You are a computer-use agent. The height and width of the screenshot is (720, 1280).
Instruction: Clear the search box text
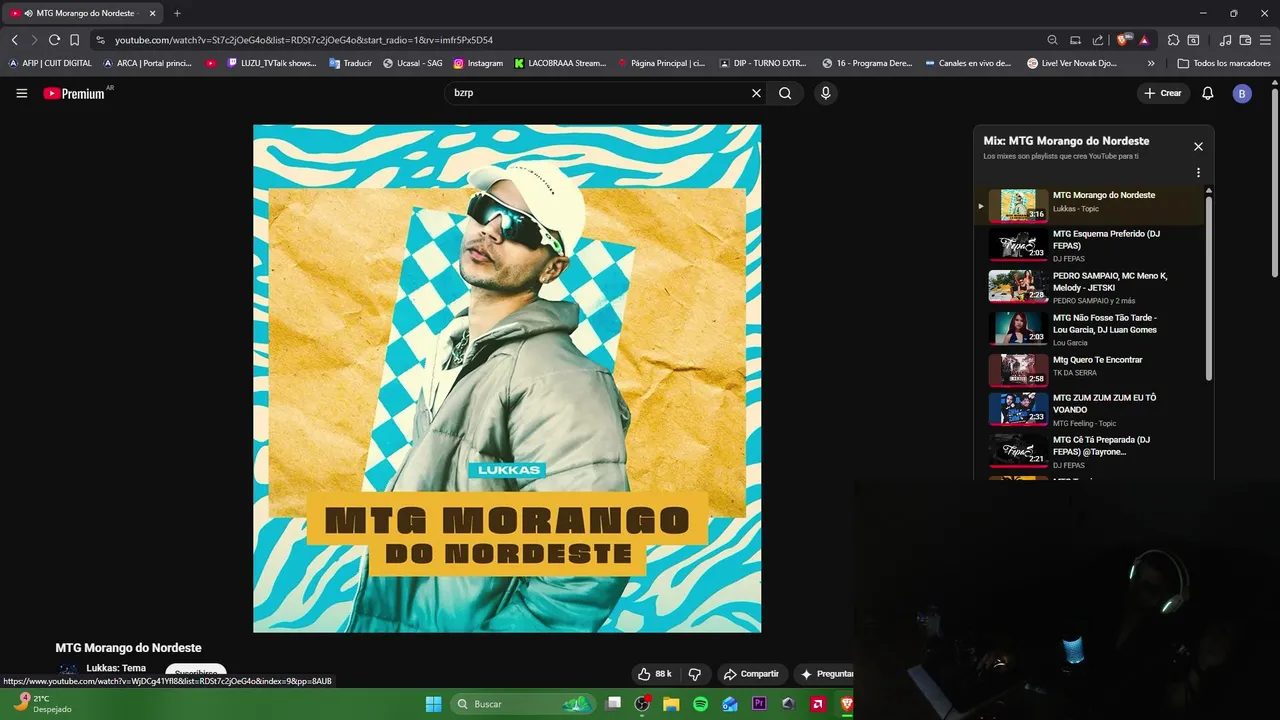point(756,93)
